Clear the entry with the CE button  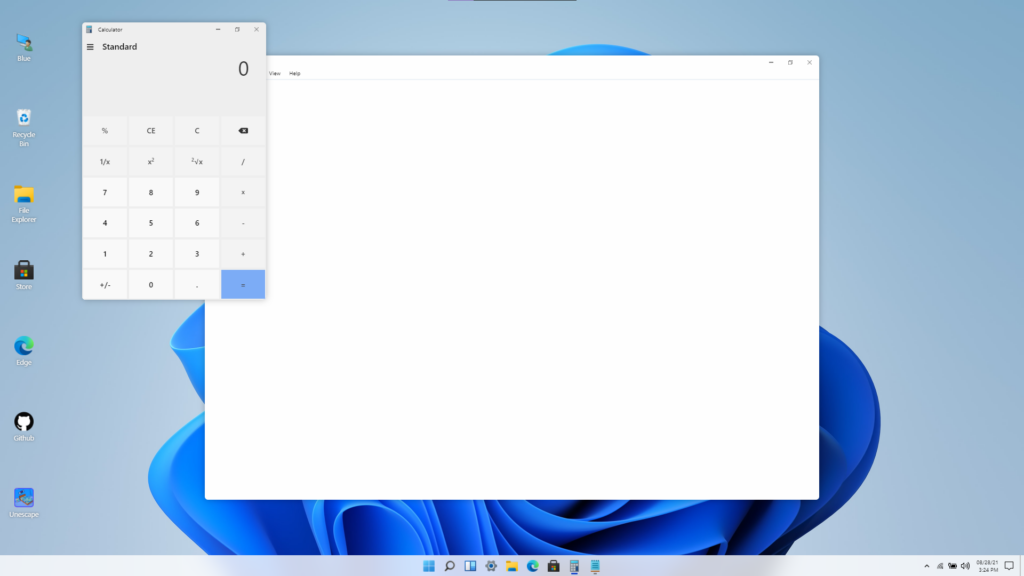pyautogui.click(x=151, y=130)
